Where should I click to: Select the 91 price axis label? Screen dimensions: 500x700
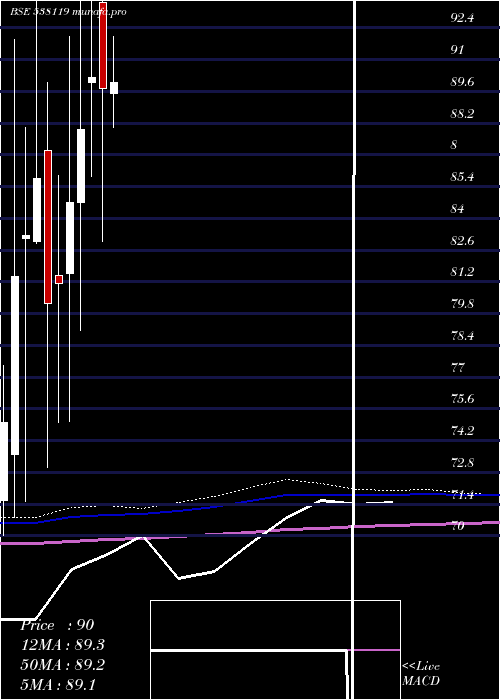click(x=457, y=50)
